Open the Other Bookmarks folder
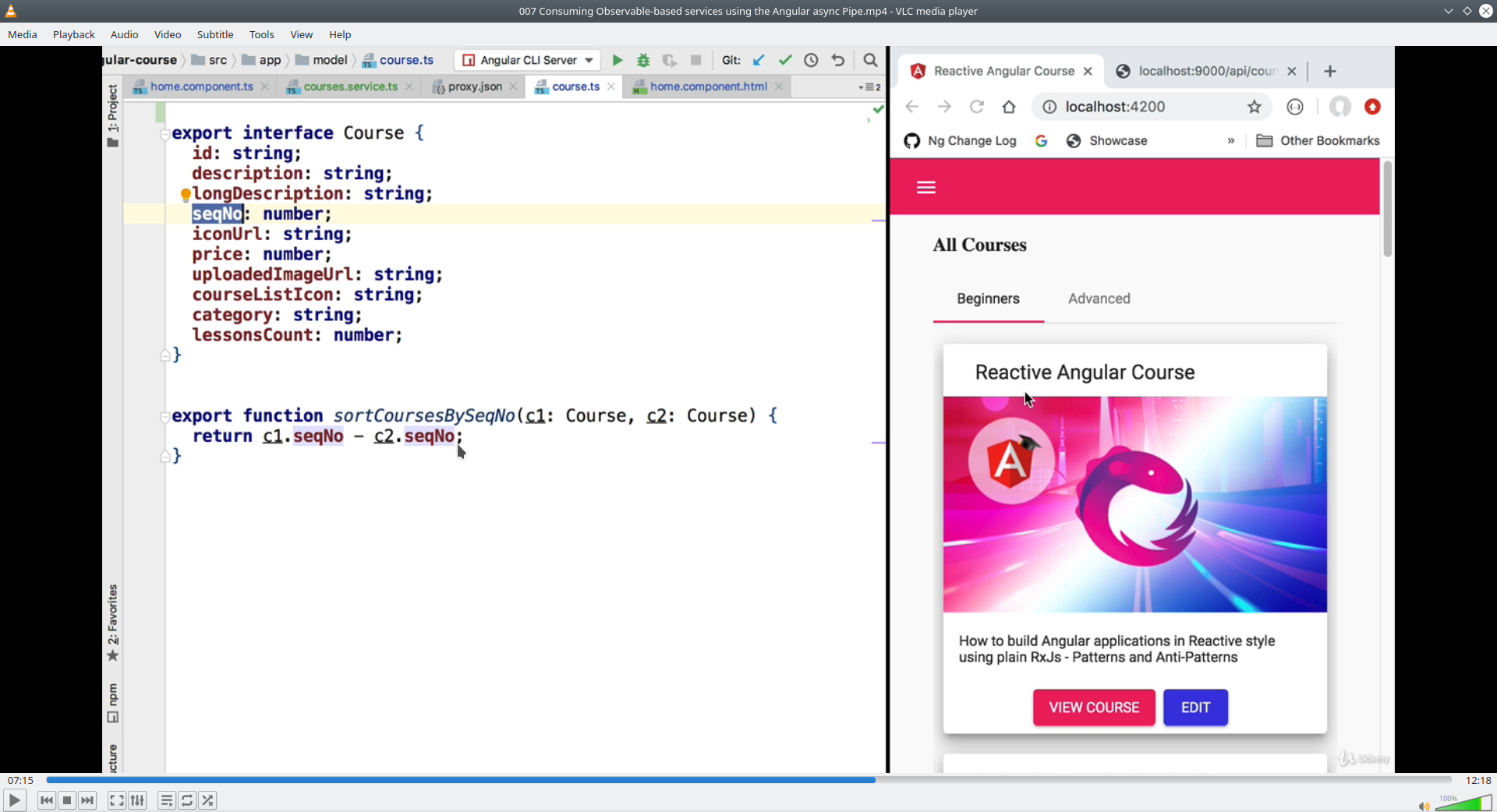Viewport: 1497px width, 812px height. pyautogui.click(x=1318, y=141)
